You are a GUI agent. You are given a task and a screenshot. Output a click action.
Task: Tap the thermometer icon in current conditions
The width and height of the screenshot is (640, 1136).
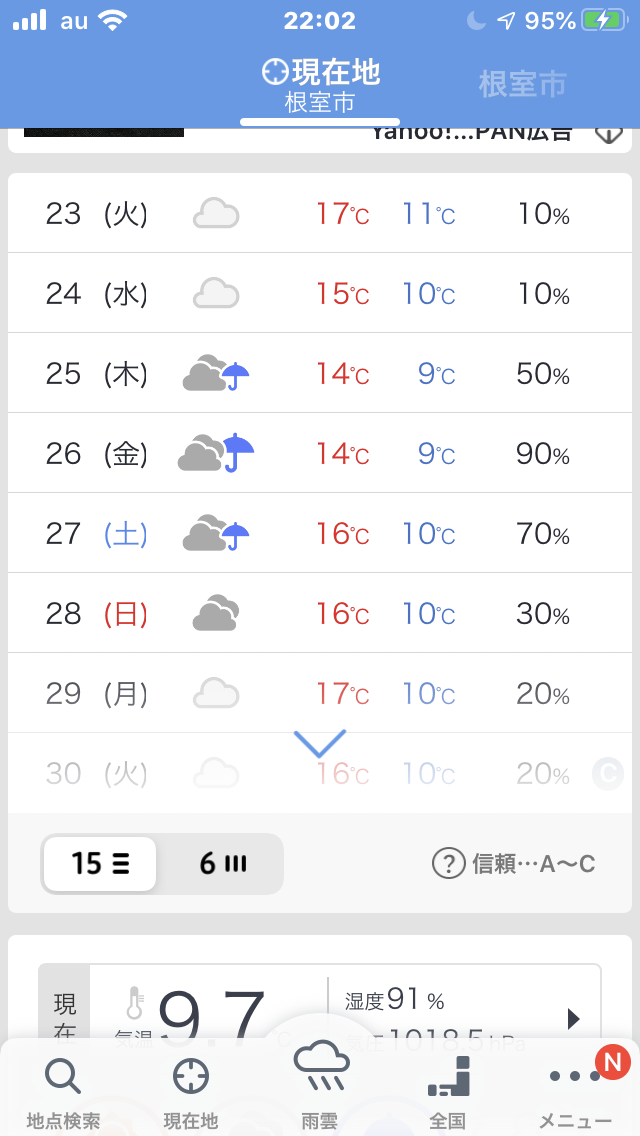[135, 1003]
